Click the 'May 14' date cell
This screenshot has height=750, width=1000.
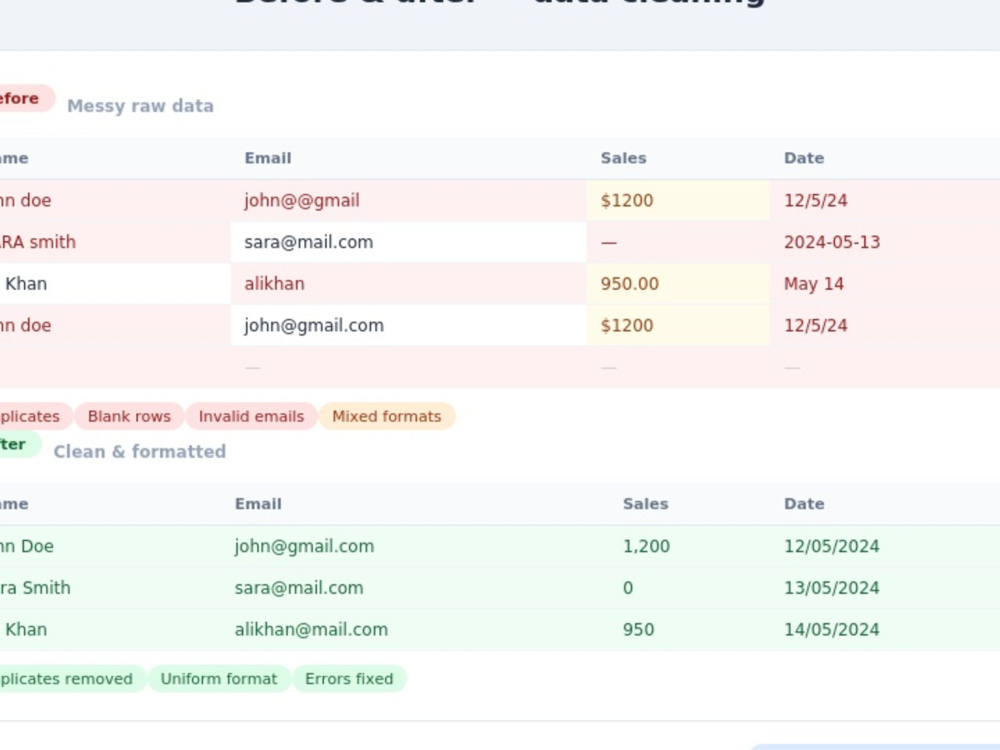point(885,284)
